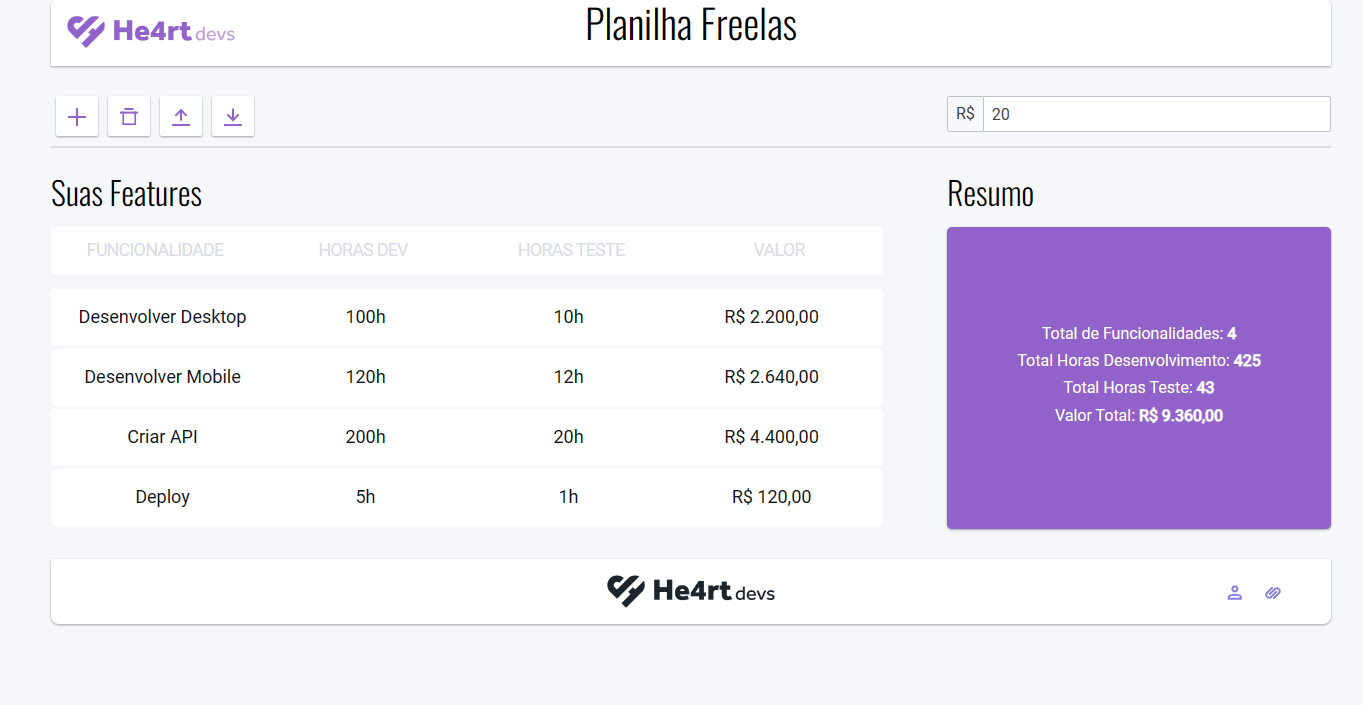Click the R$ 4.400,00 value cell
The image size is (1363, 705).
(x=772, y=437)
